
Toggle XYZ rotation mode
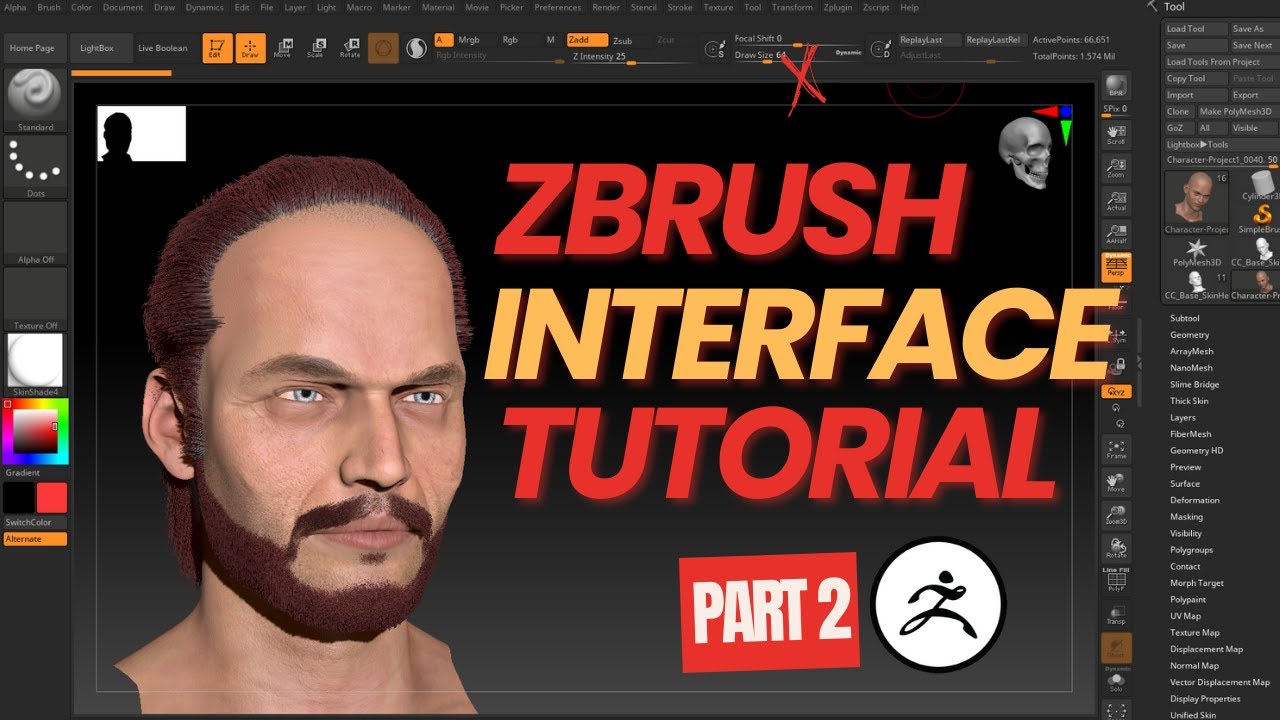(x=1116, y=392)
